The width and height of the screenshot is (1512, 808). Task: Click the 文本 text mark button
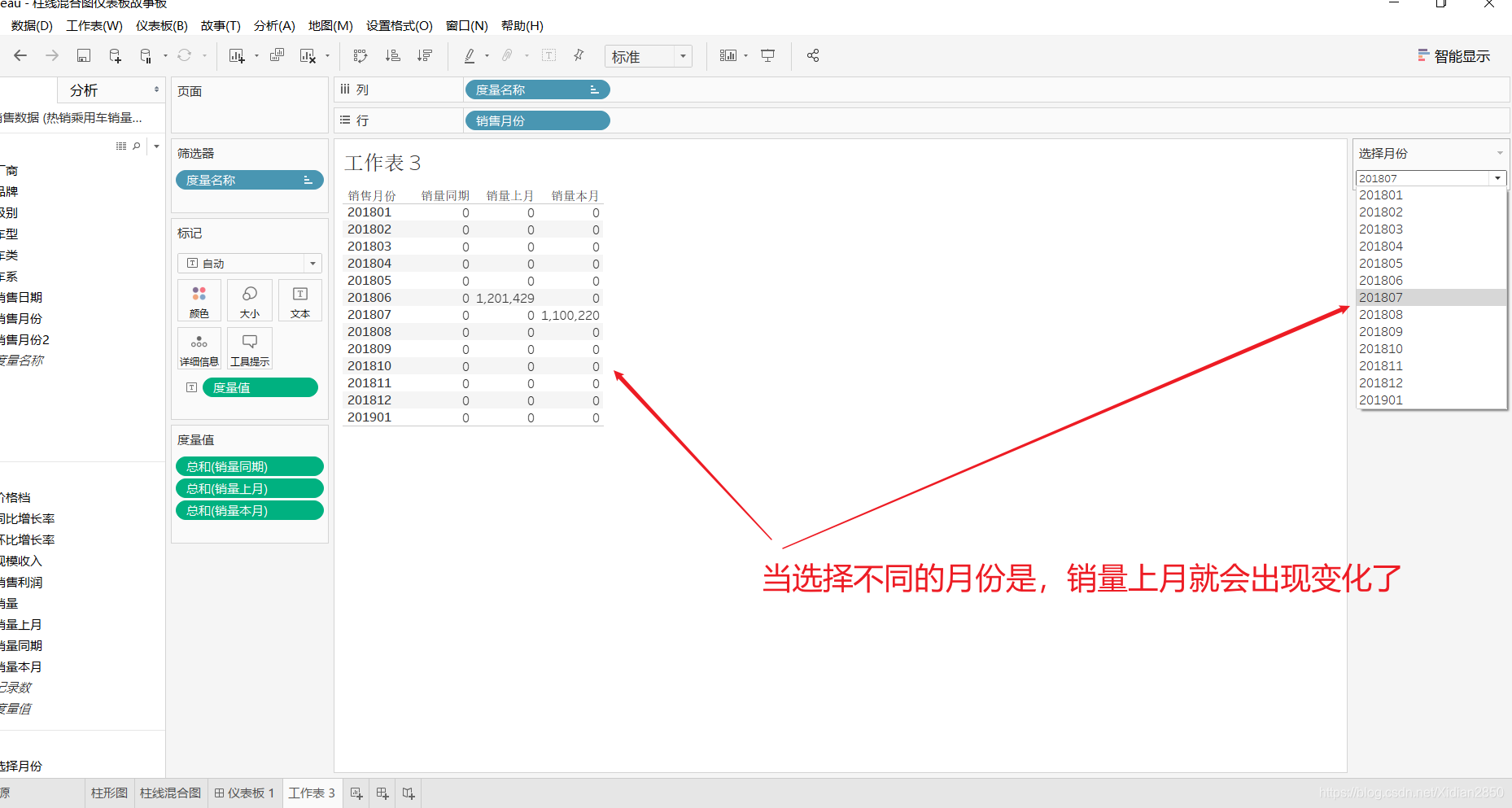point(300,301)
